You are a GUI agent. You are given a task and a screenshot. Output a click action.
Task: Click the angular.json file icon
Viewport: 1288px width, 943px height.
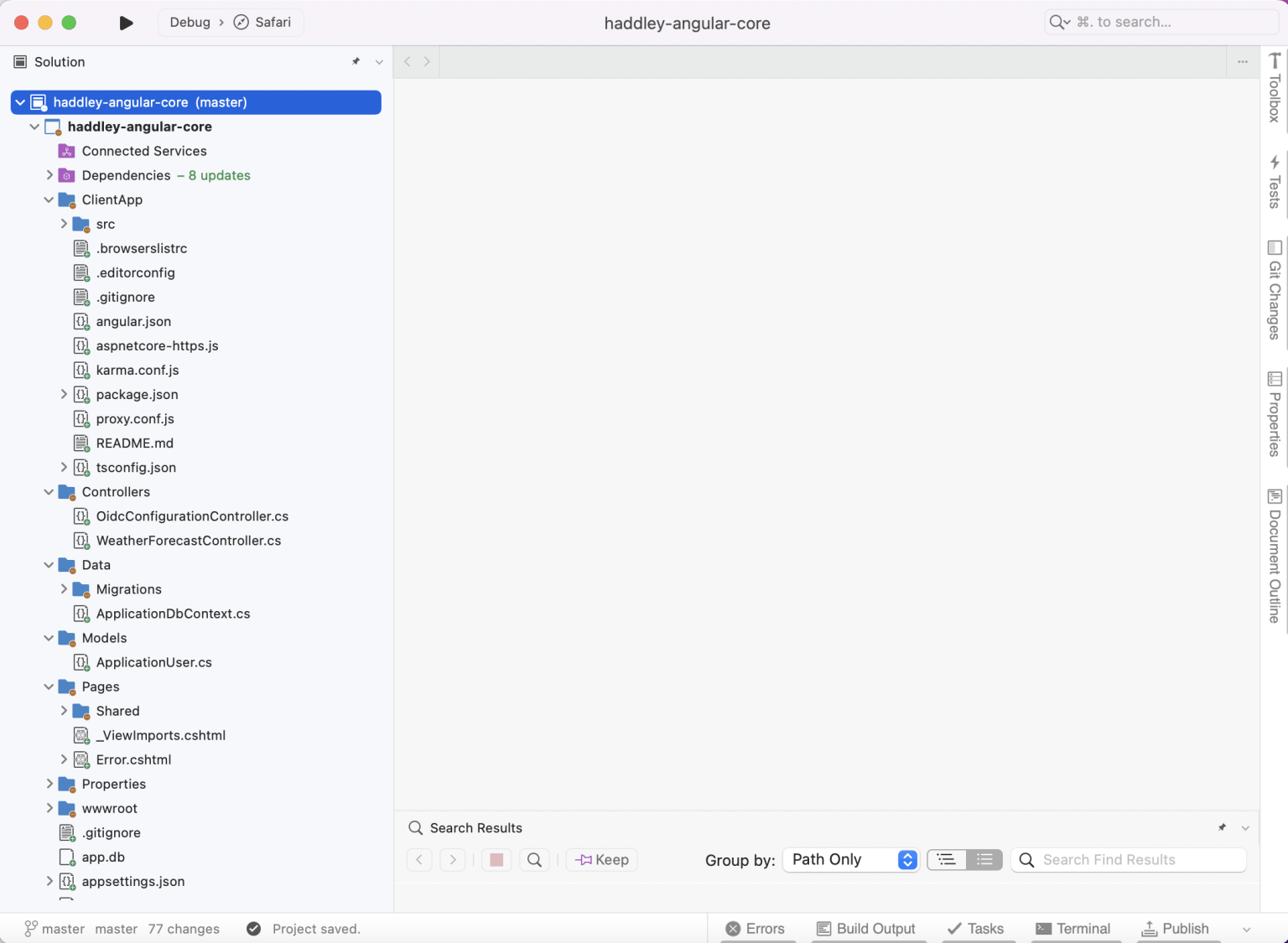click(x=81, y=321)
